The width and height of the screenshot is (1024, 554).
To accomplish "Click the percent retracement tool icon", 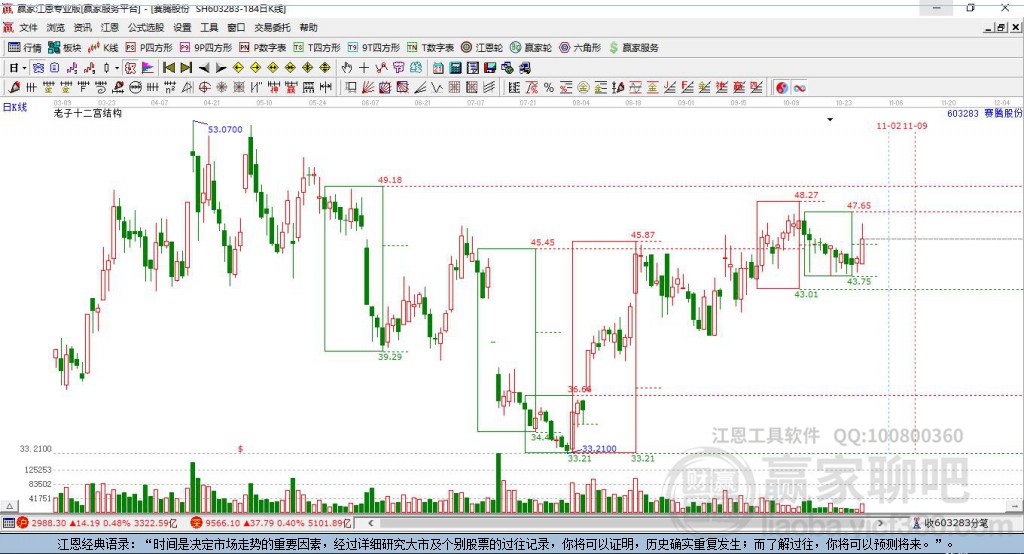I will pyautogui.click(x=549, y=88).
